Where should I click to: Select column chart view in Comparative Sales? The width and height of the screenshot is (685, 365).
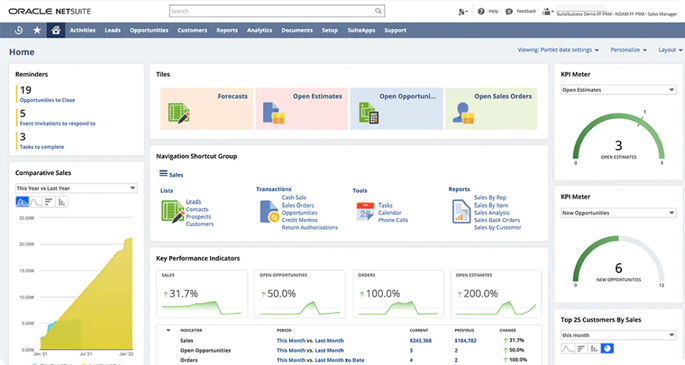62,202
